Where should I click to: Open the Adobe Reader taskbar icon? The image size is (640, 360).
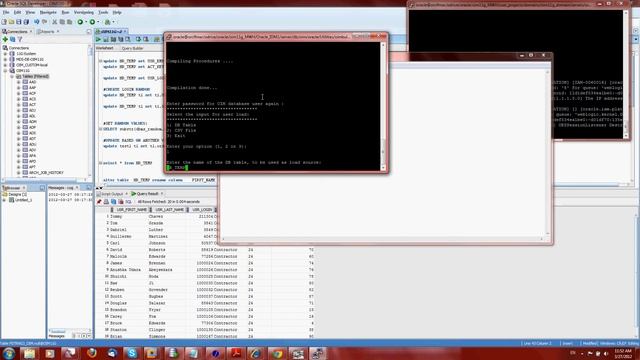(x=236, y=353)
